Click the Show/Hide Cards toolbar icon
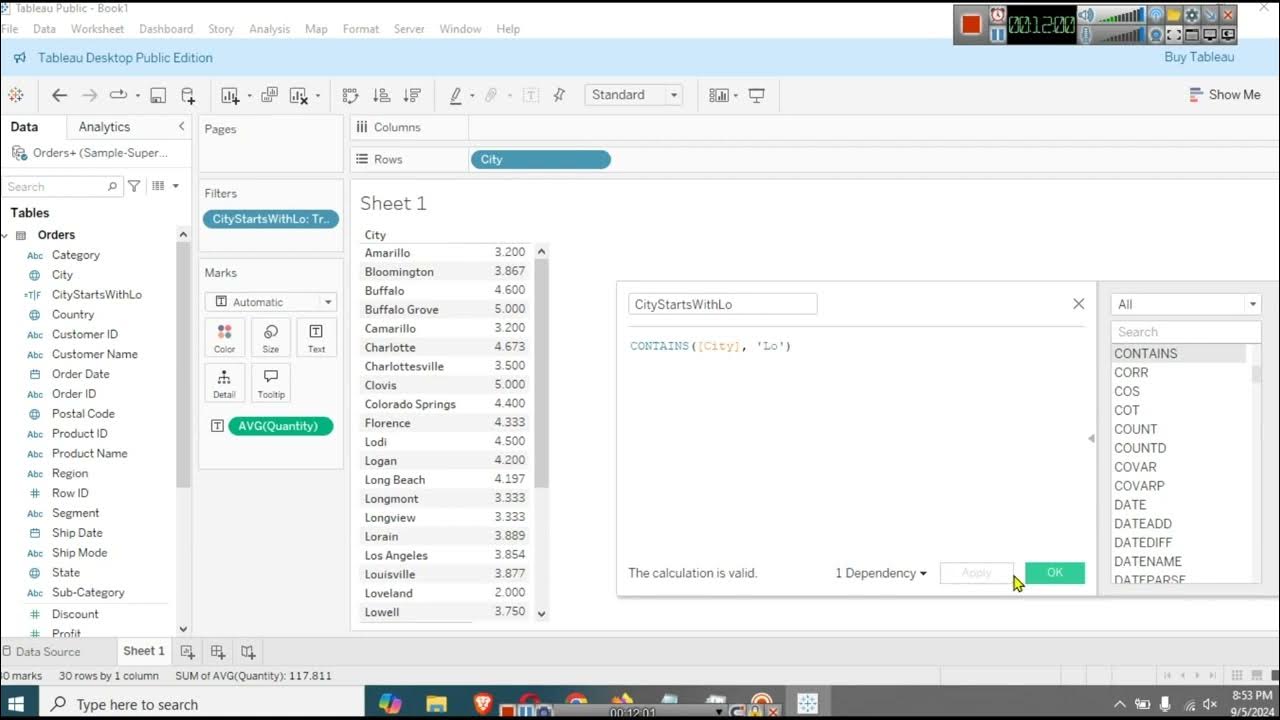Screen dimensions: 1280x720 718,95
